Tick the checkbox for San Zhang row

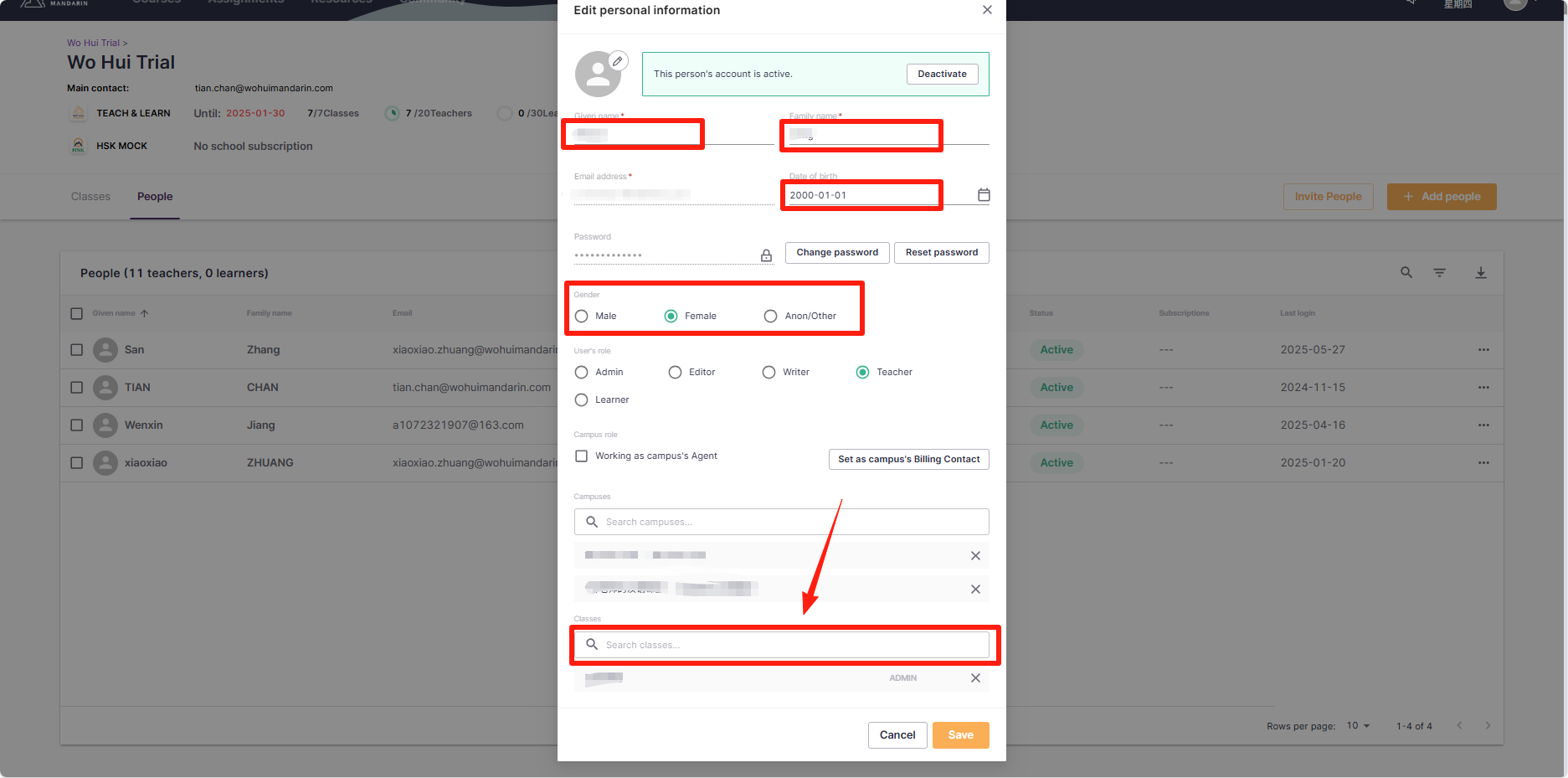point(77,350)
